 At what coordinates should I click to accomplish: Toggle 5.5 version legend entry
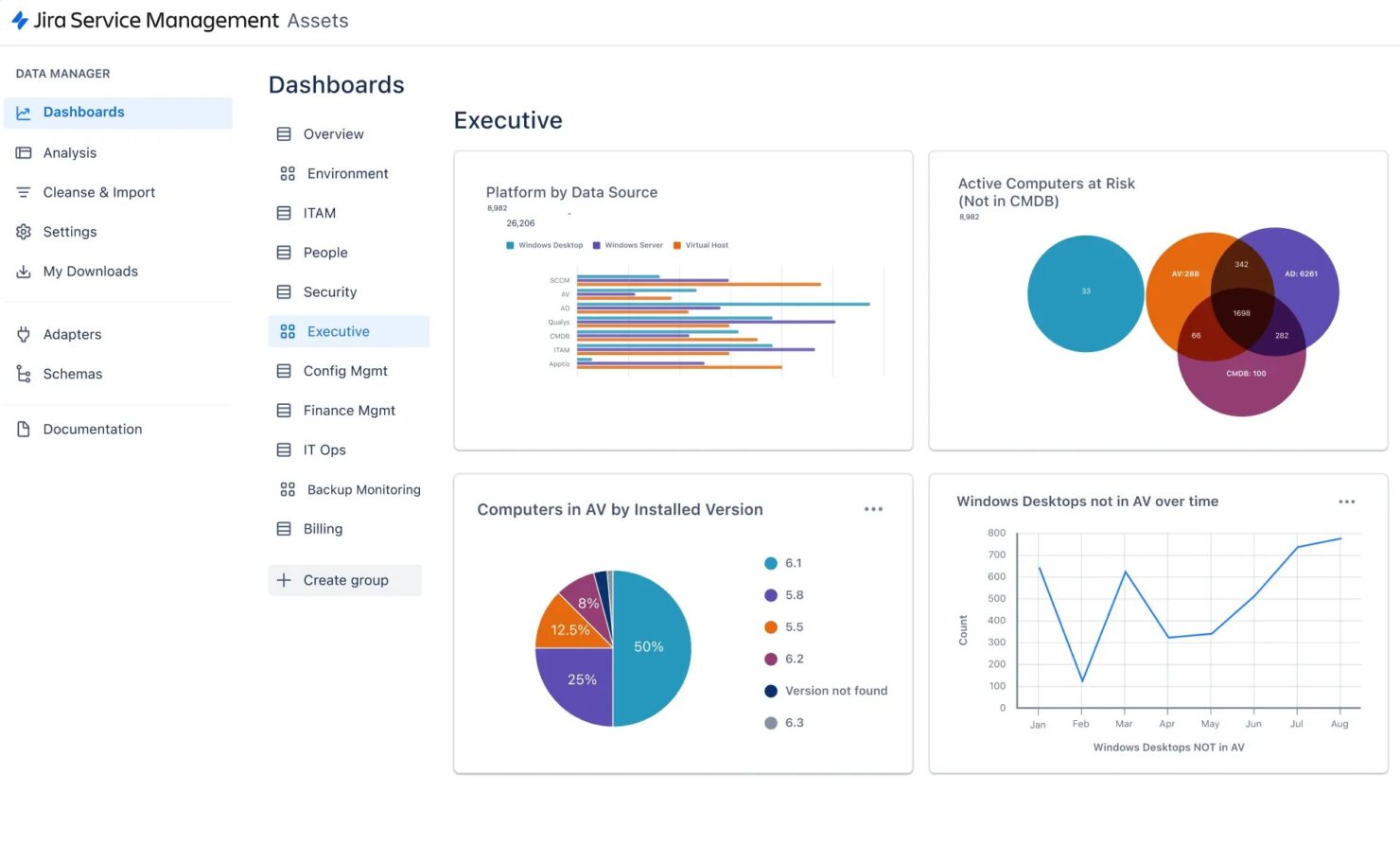784,627
